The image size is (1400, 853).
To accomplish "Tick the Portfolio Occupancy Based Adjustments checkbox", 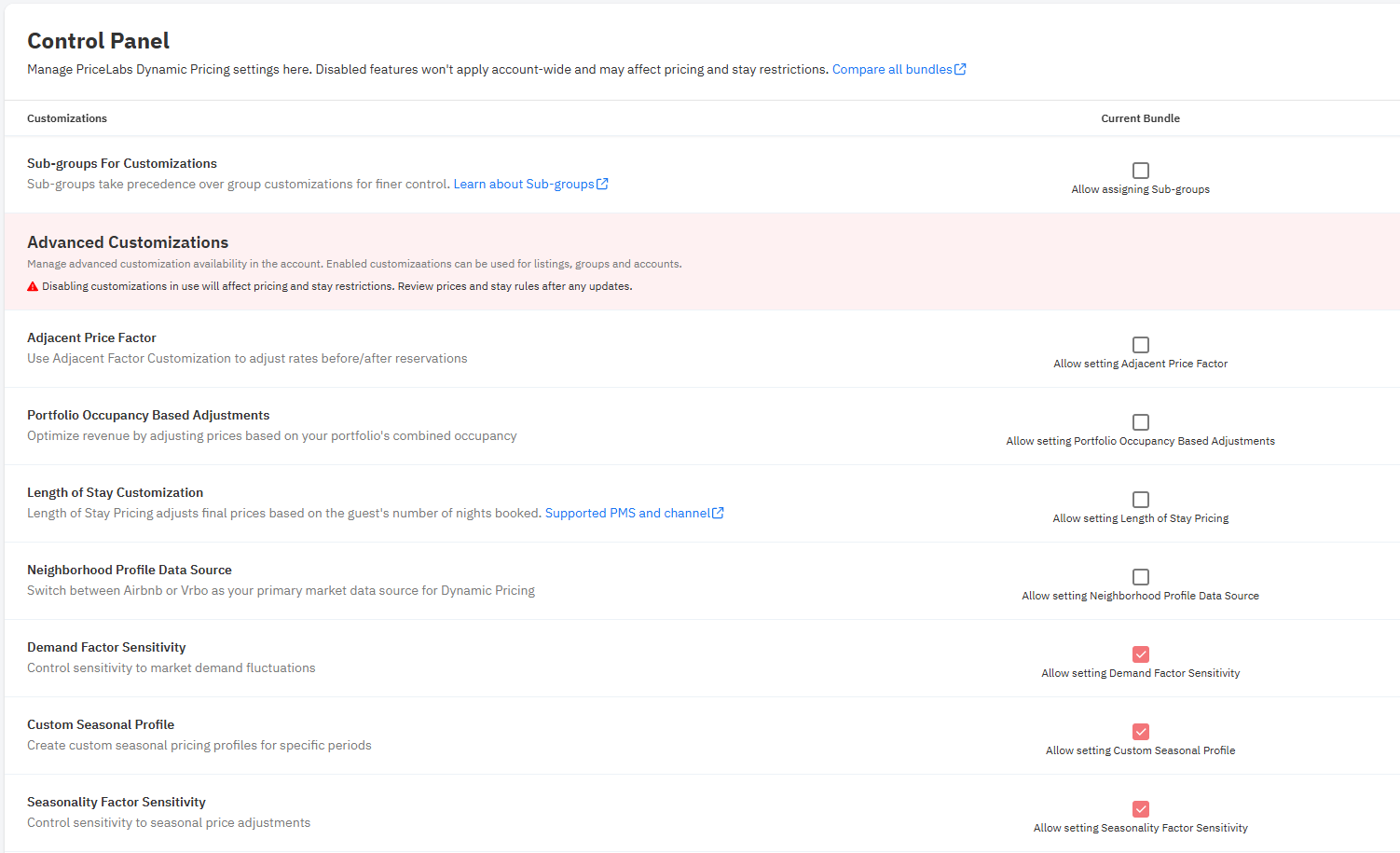I will pos(1140,422).
